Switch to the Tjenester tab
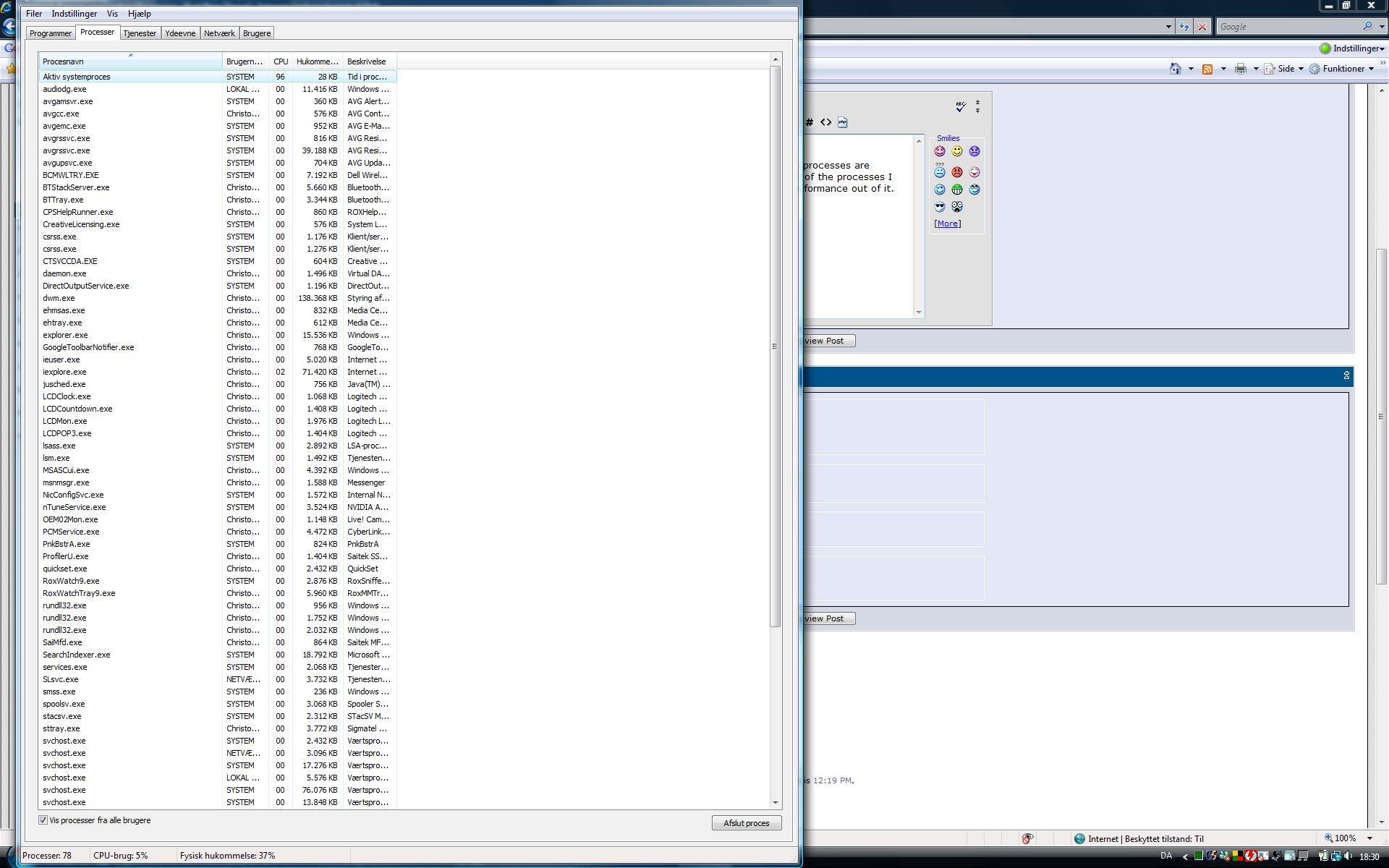 [x=140, y=33]
